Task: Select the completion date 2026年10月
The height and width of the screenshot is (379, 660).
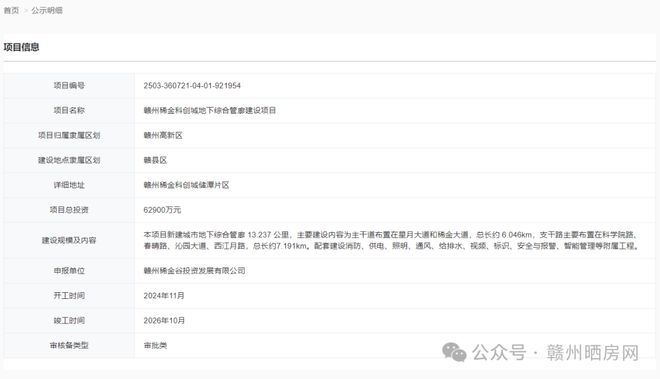Action: (x=164, y=320)
